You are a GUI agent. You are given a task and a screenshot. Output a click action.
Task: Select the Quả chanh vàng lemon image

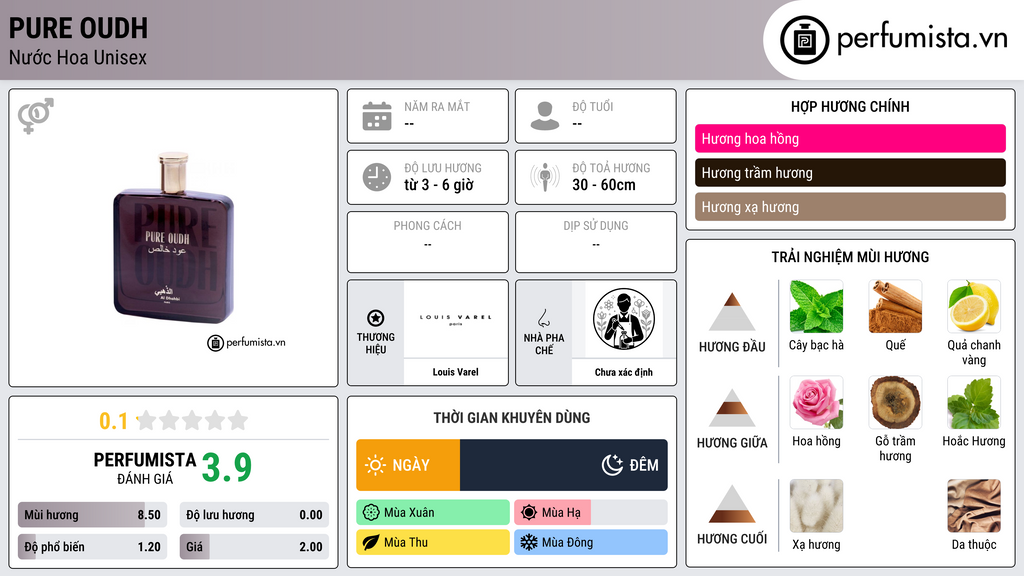[974, 306]
